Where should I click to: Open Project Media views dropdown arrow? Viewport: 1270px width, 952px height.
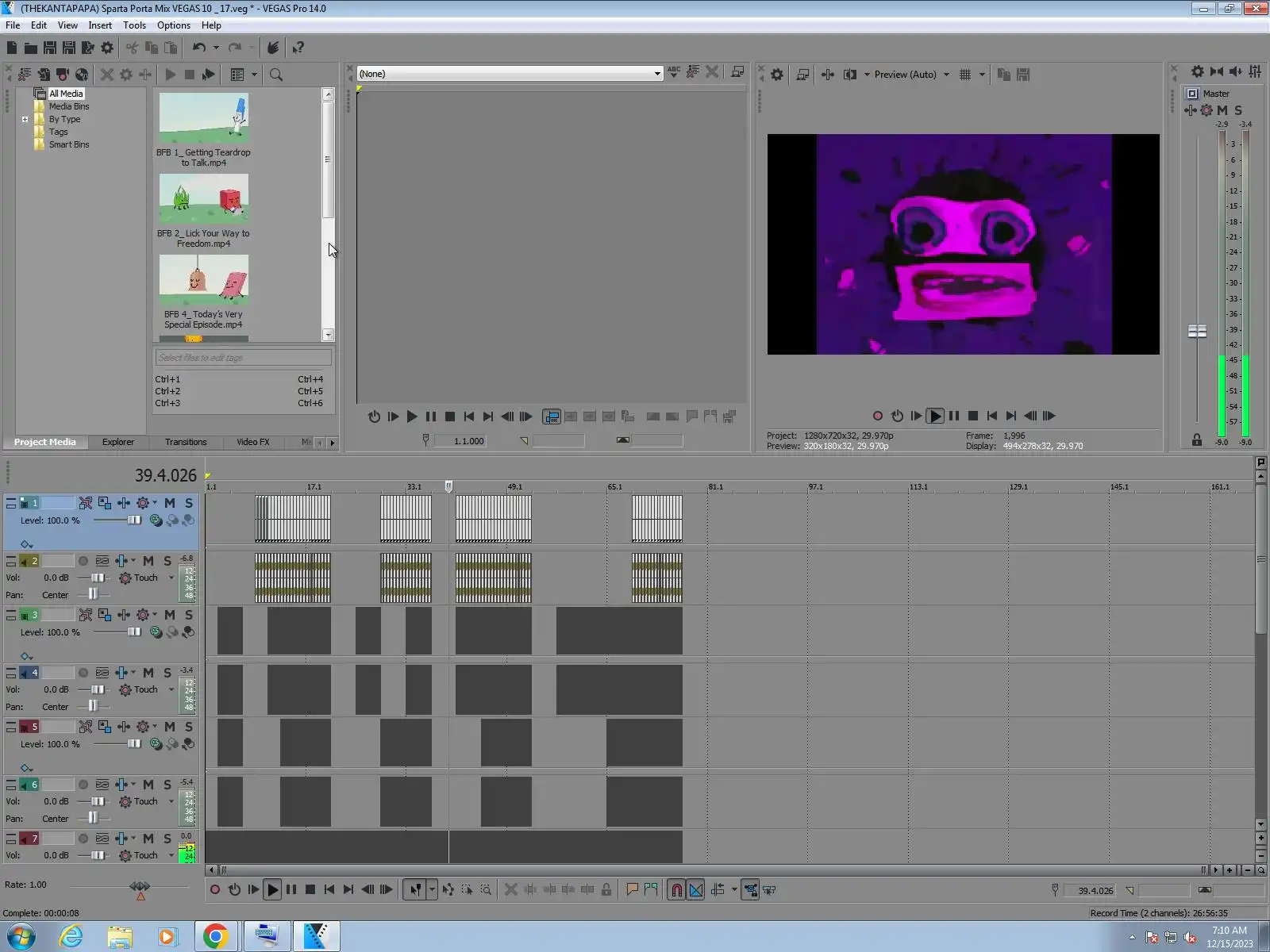pos(255,75)
